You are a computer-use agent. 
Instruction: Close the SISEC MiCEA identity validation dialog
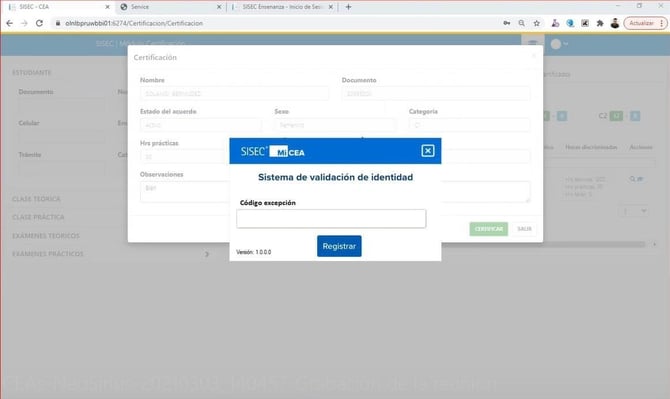tap(428, 151)
